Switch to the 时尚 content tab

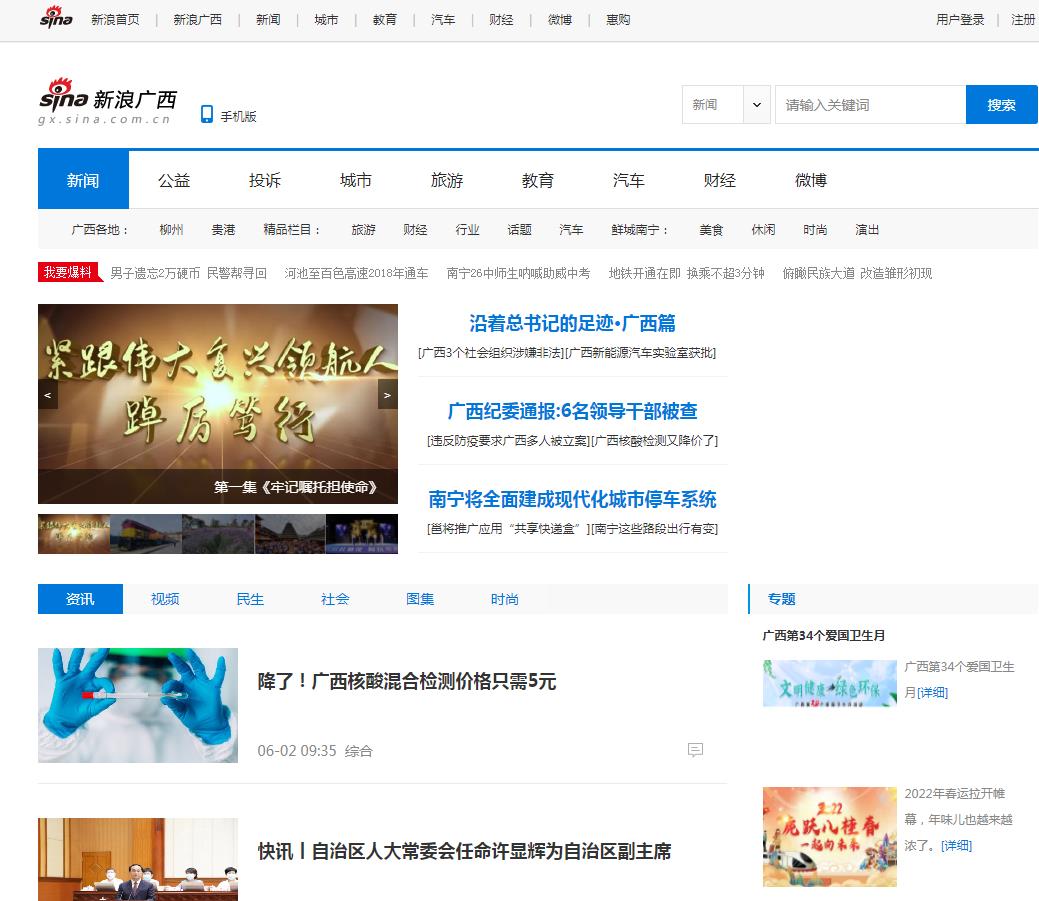point(504,599)
